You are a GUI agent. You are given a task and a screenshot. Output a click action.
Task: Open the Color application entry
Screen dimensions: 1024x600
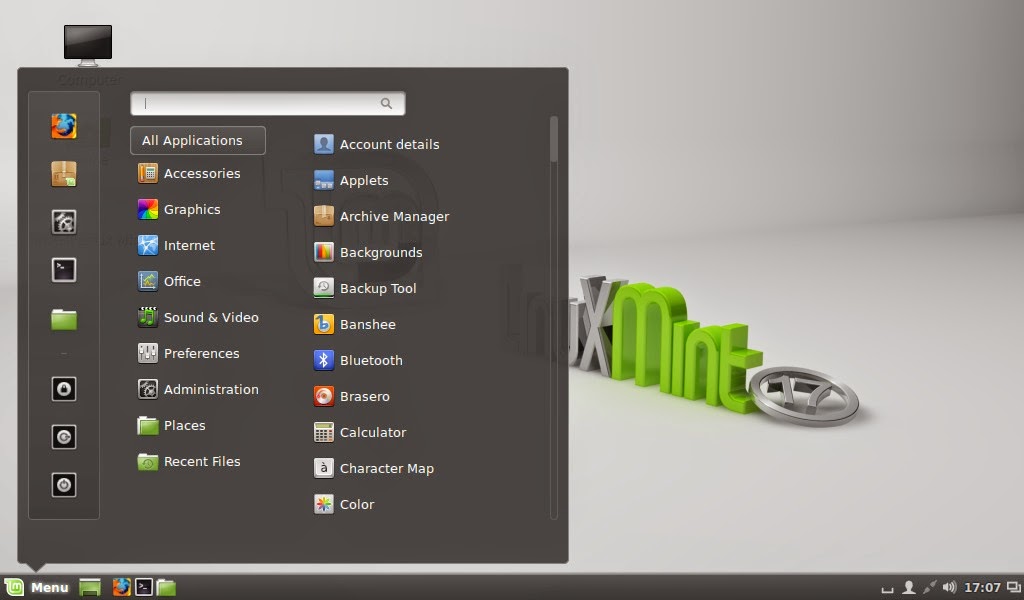344,504
